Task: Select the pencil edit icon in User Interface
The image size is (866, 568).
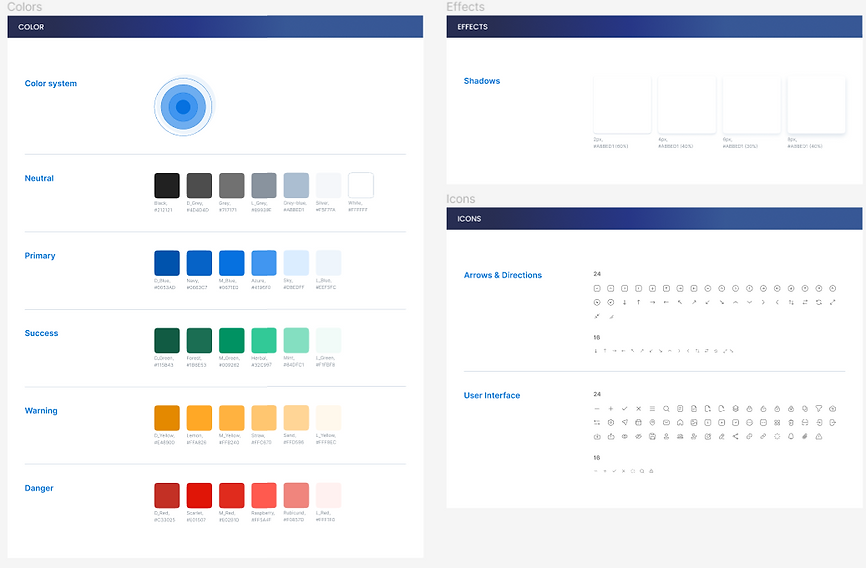Action: click(x=721, y=436)
